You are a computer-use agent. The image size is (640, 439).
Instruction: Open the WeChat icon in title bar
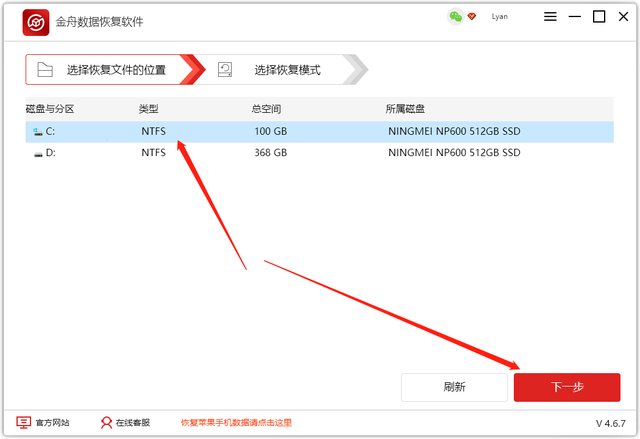(x=456, y=17)
